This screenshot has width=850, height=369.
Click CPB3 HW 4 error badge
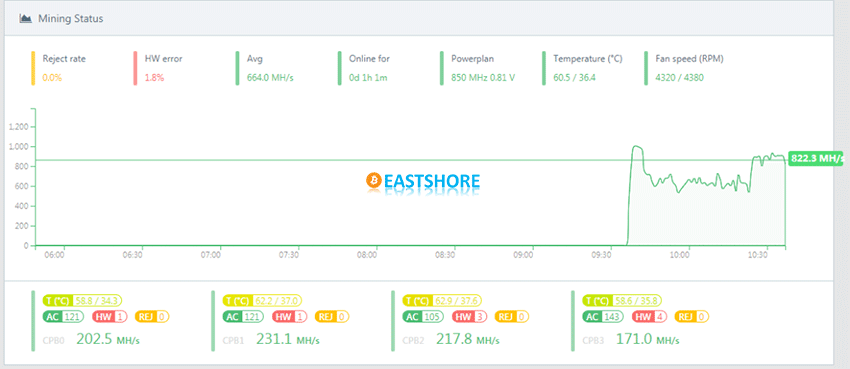click(x=649, y=316)
